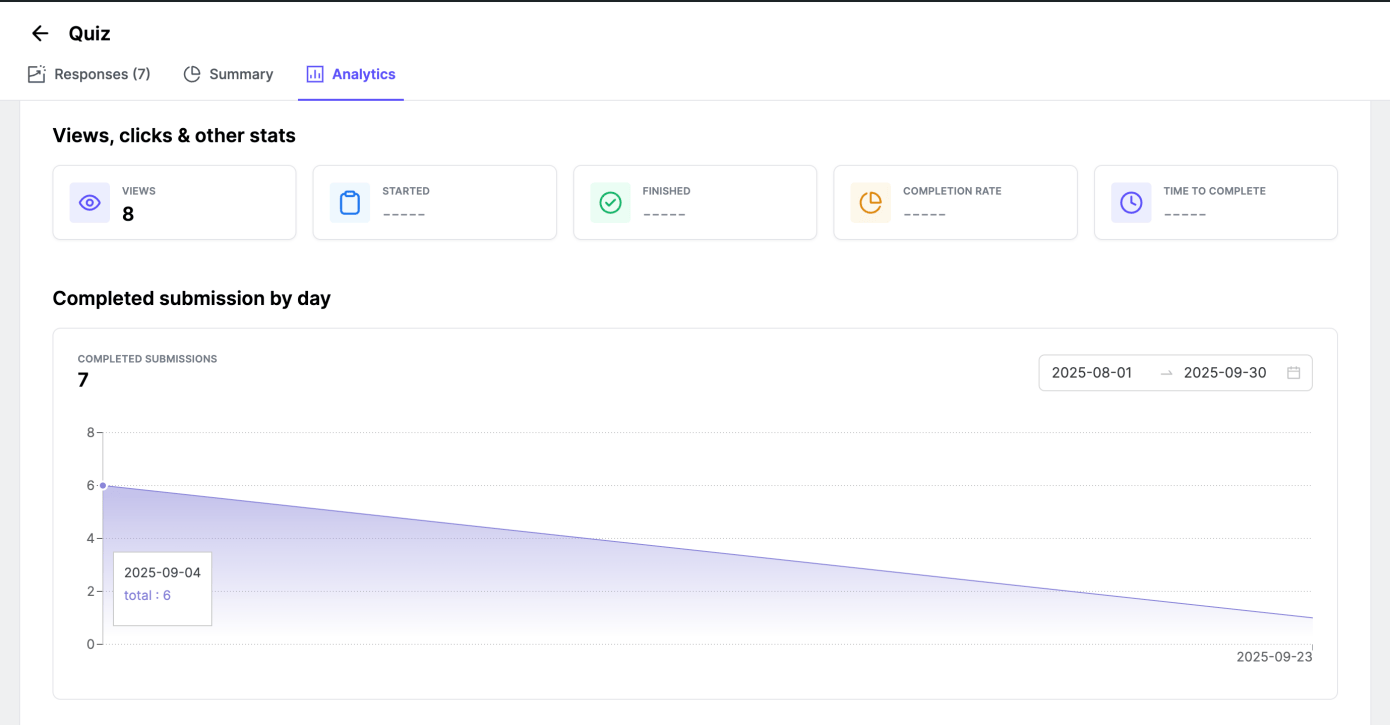Image resolution: width=1390 pixels, height=725 pixels.
Task: Open the Responses (7) tab
Action: (102, 74)
